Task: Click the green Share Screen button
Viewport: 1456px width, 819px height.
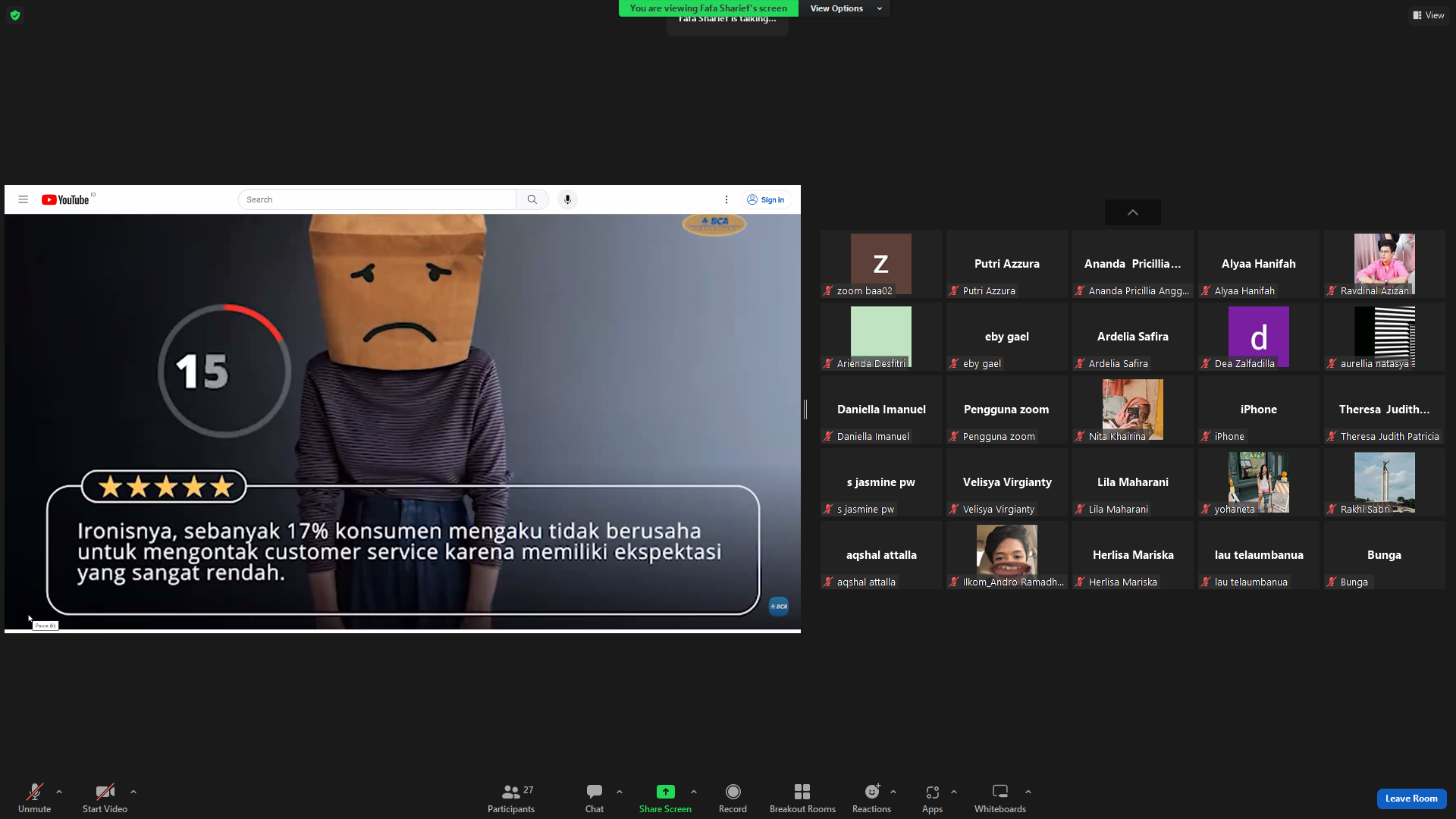Action: click(x=665, y=798)
